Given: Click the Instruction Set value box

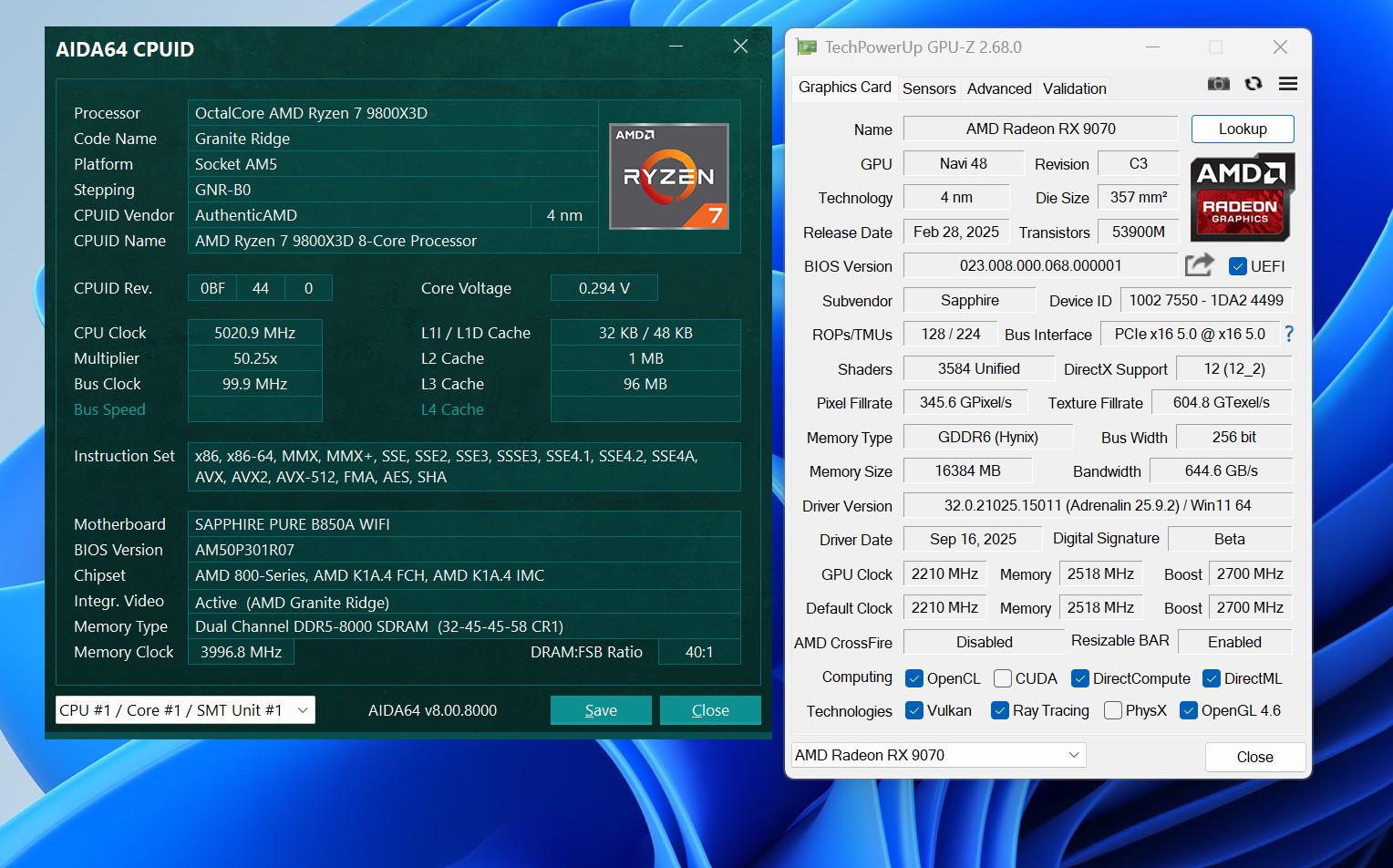Looking at the screenshot, I should (x=464, y=467).
